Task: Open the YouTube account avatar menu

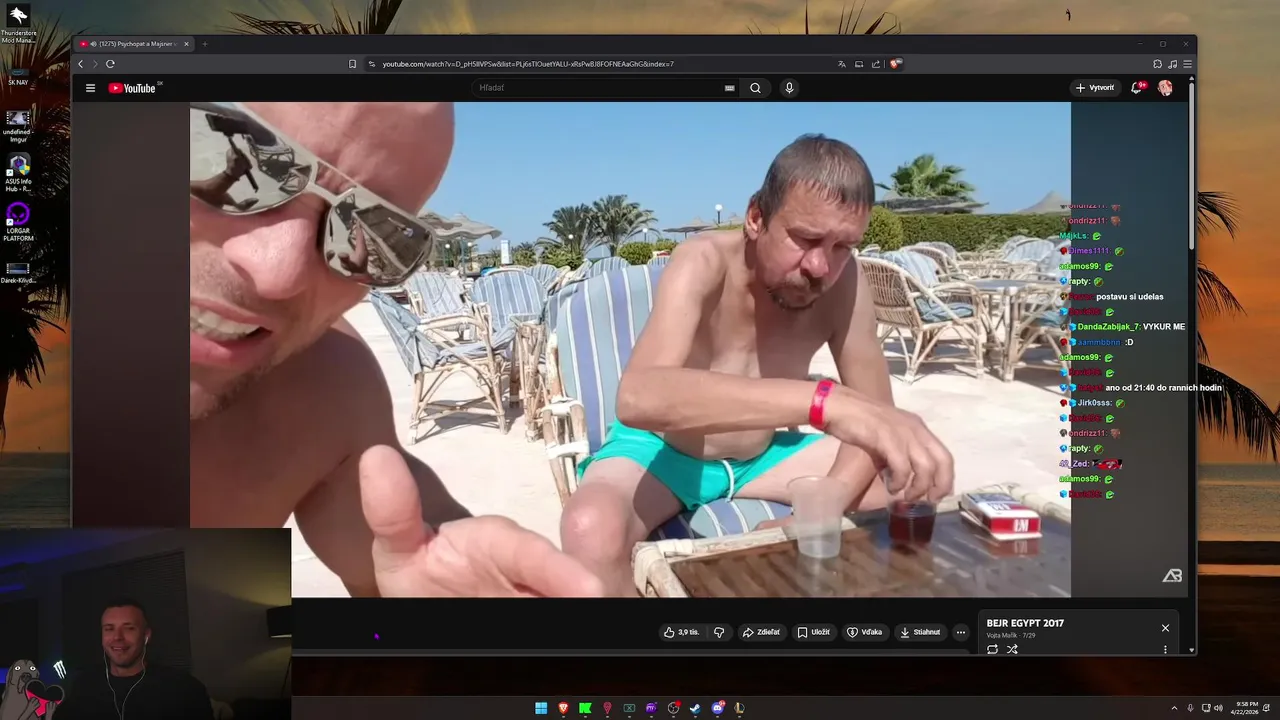Action: 1165,88
